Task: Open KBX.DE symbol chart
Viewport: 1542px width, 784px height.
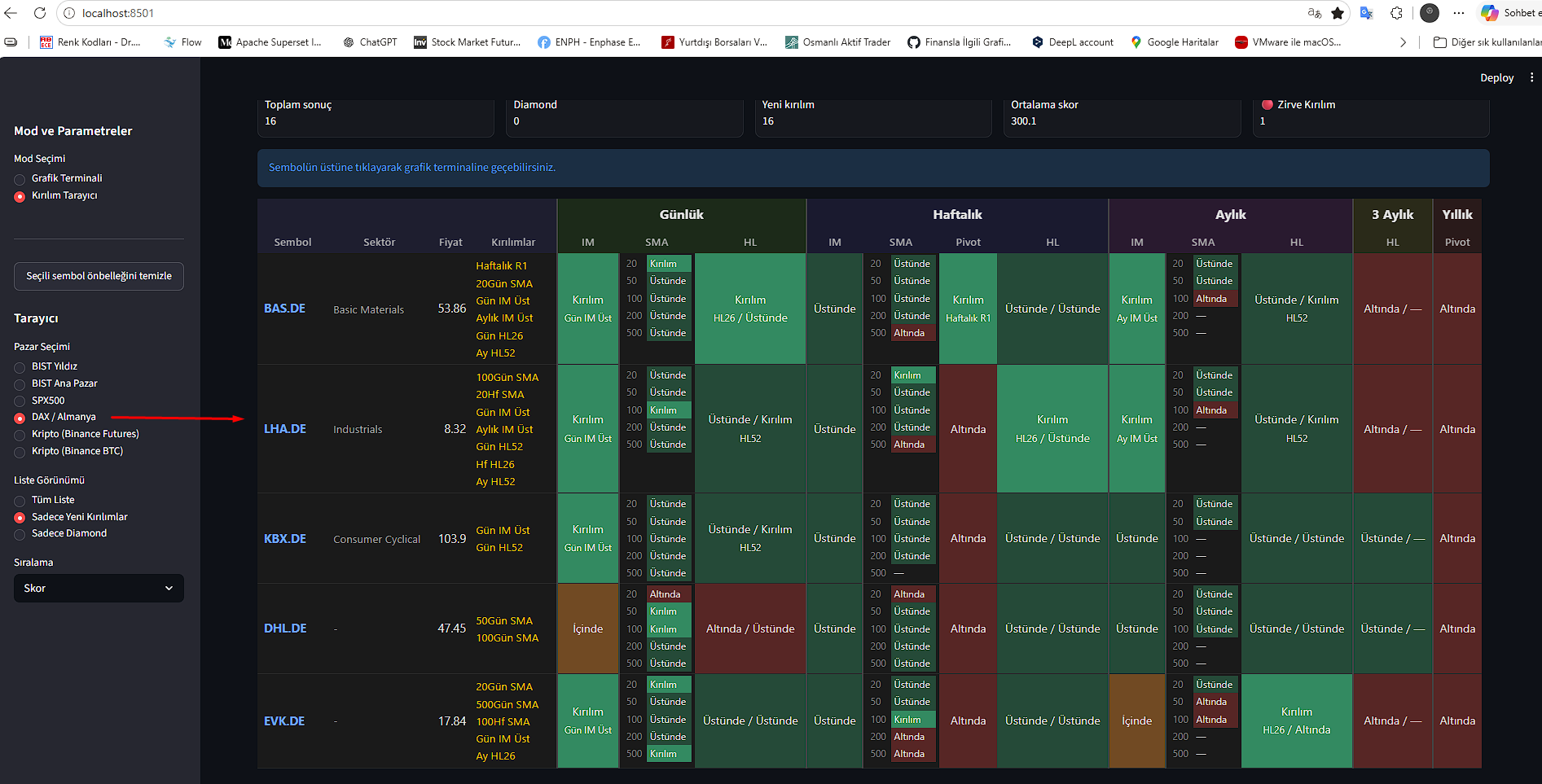Action: click(x=285, y=539)
